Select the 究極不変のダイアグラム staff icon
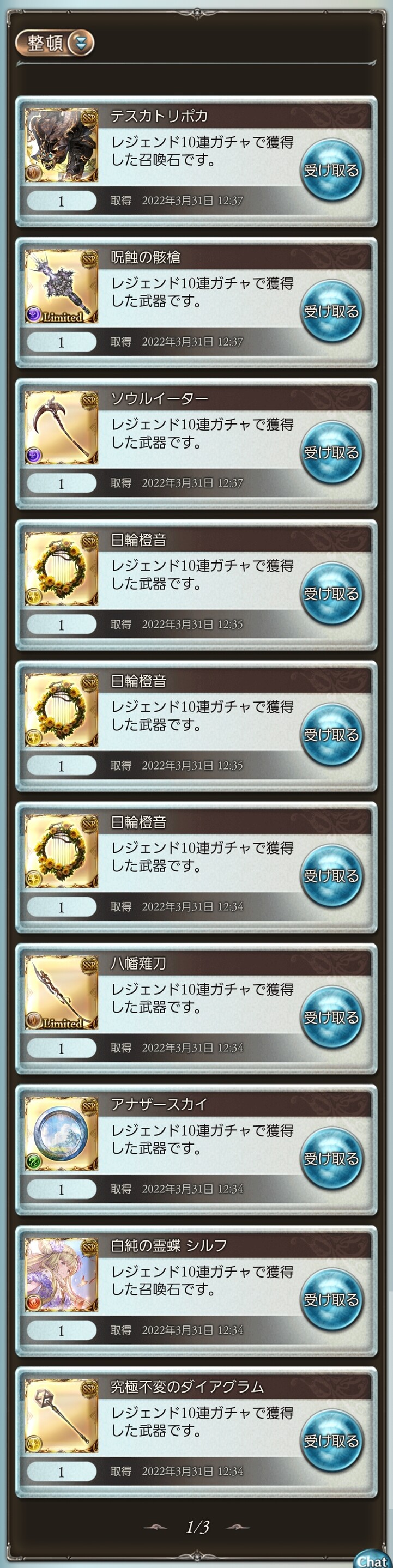Viewport: 393px width, 1568px height. pyautogui.click(x=61, y=1416)
